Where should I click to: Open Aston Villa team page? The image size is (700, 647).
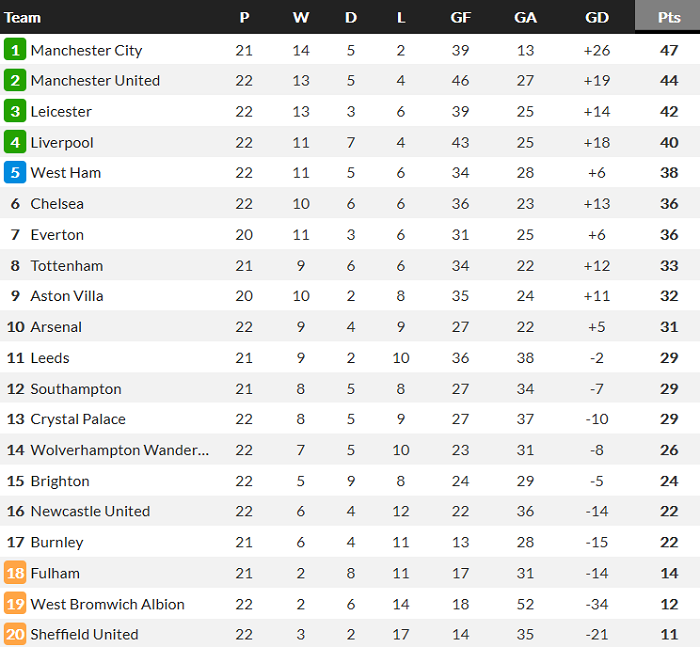67,296
